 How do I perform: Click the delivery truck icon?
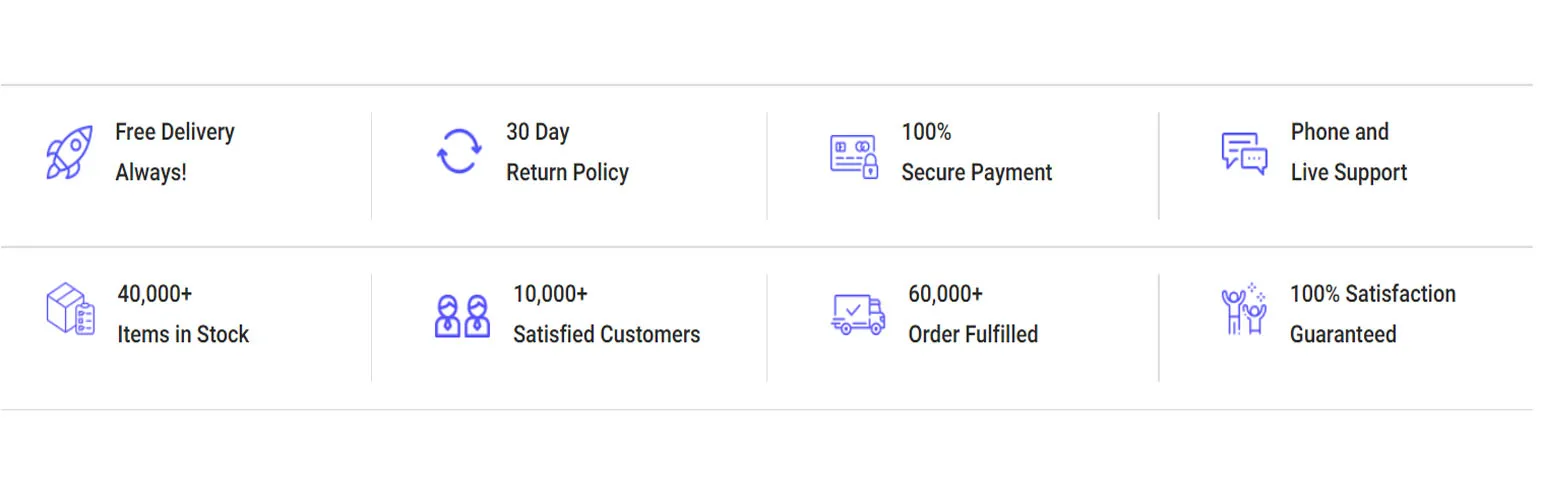point(858,314)
